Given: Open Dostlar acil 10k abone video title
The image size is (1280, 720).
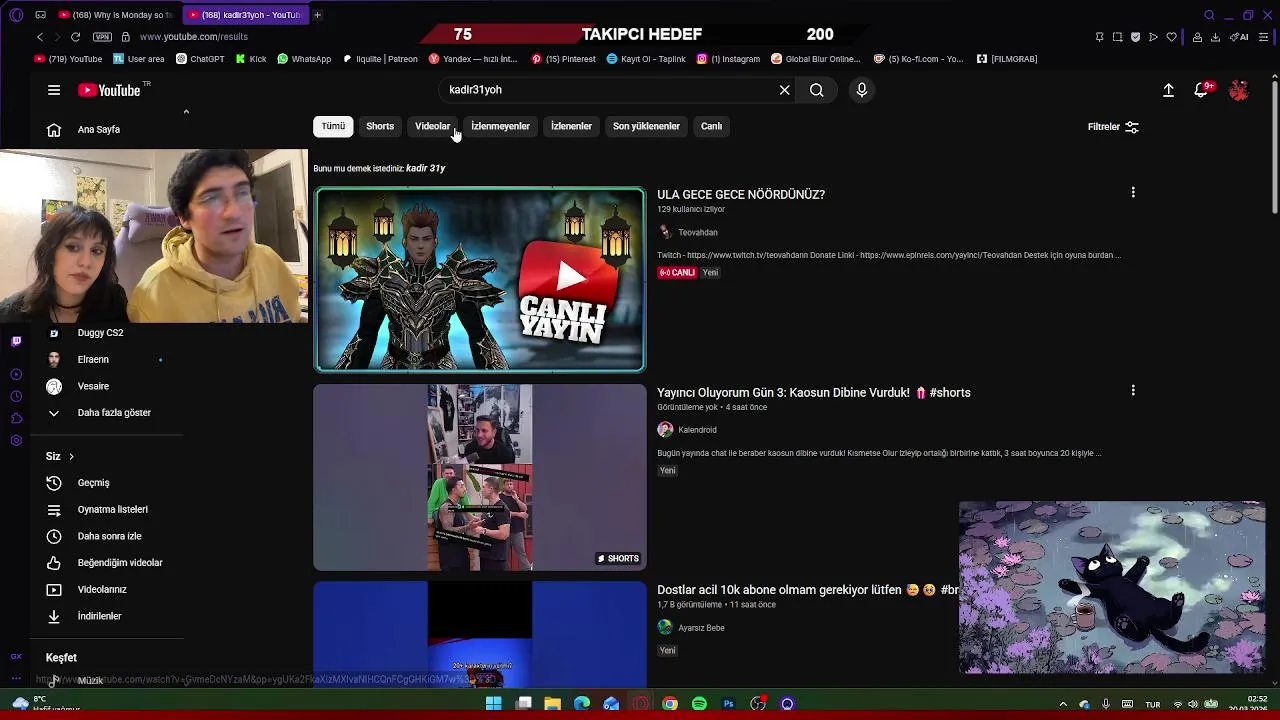Looking at the screenshot, I should pos(807,590).
